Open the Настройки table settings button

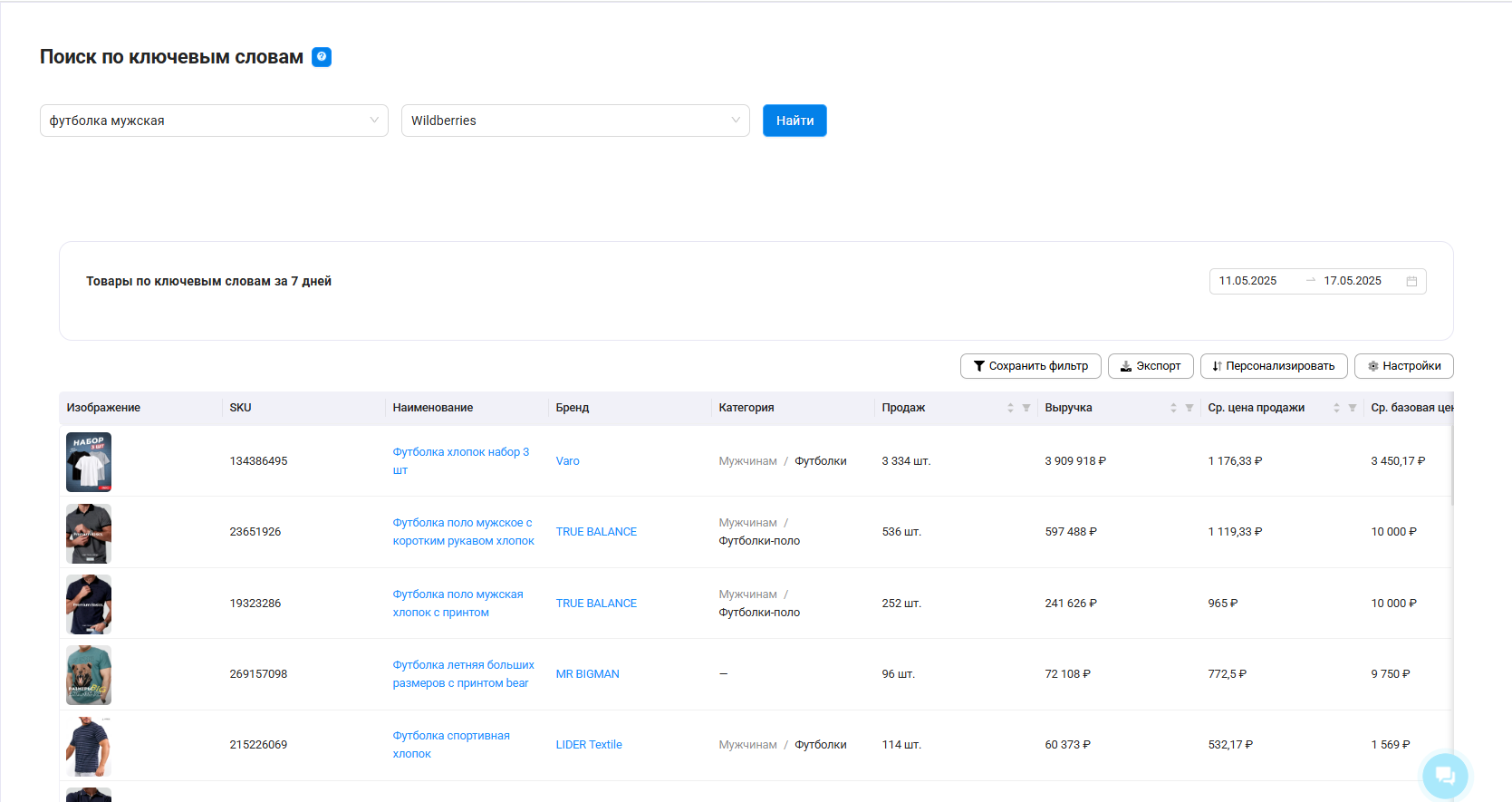[x=1404, y=366]
